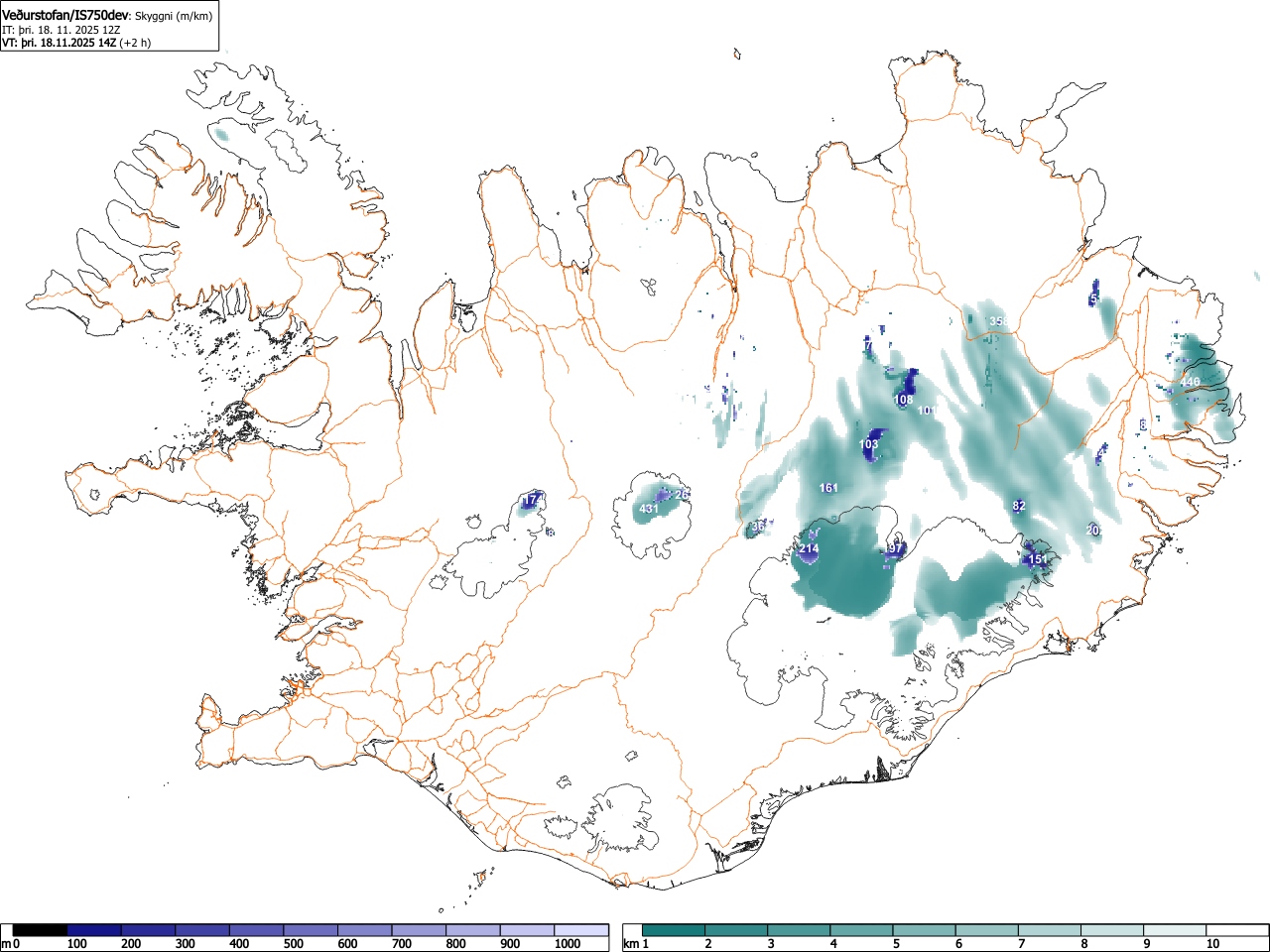The width and height of the screenshot is (1270, 952).
Task: Click the '26' value beside 431
Action: (682, 495)
